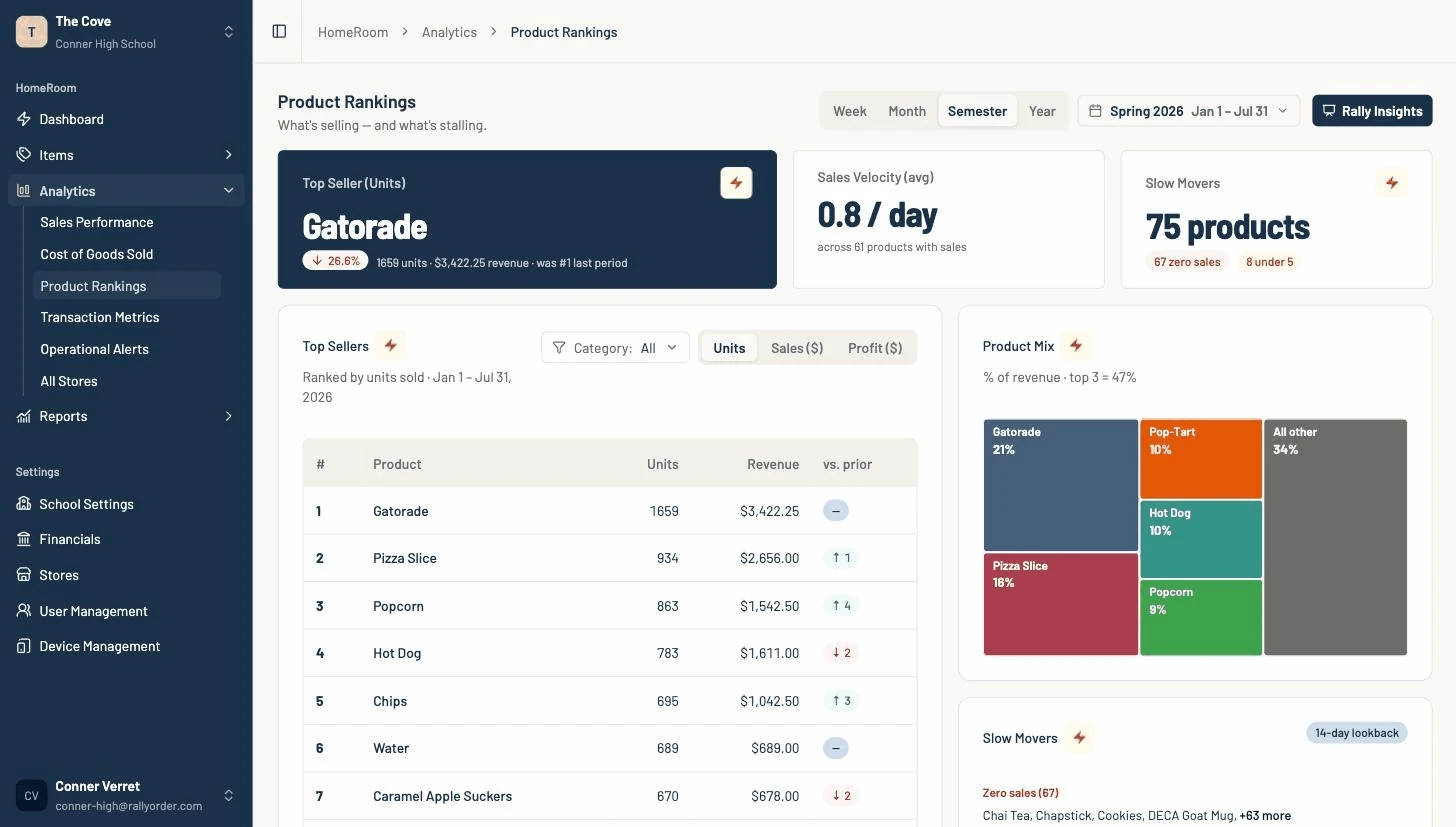
Task: Expand the Reports menu section
Action: (228, 416)
